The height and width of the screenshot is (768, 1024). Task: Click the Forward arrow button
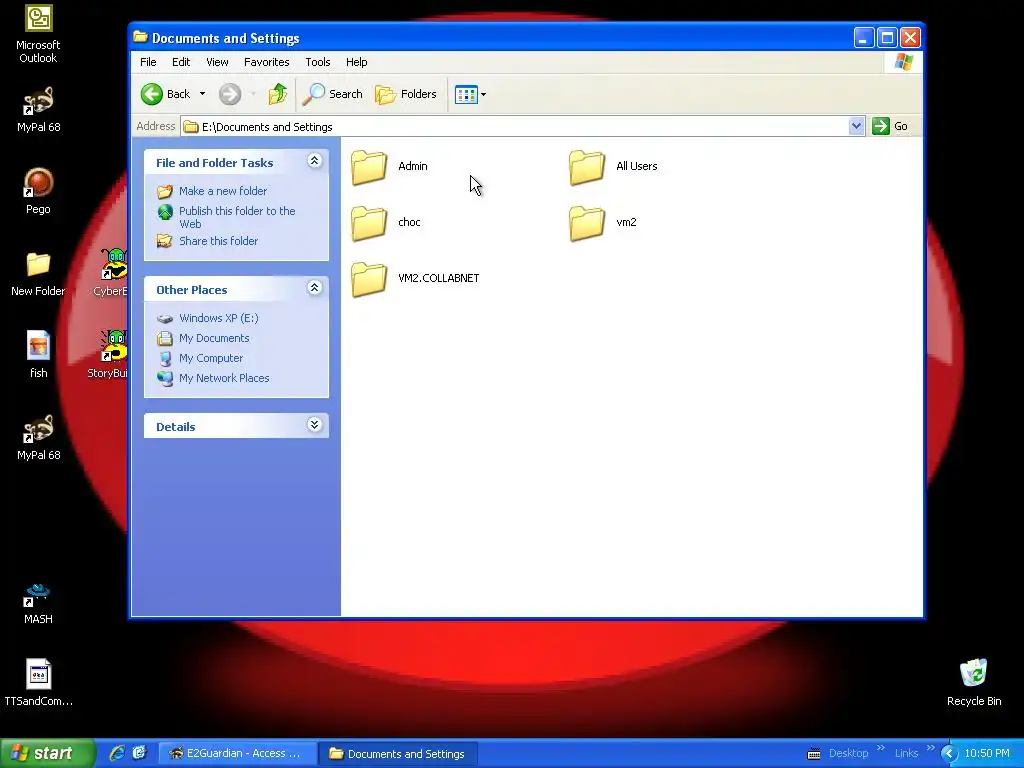coord(230,94)
